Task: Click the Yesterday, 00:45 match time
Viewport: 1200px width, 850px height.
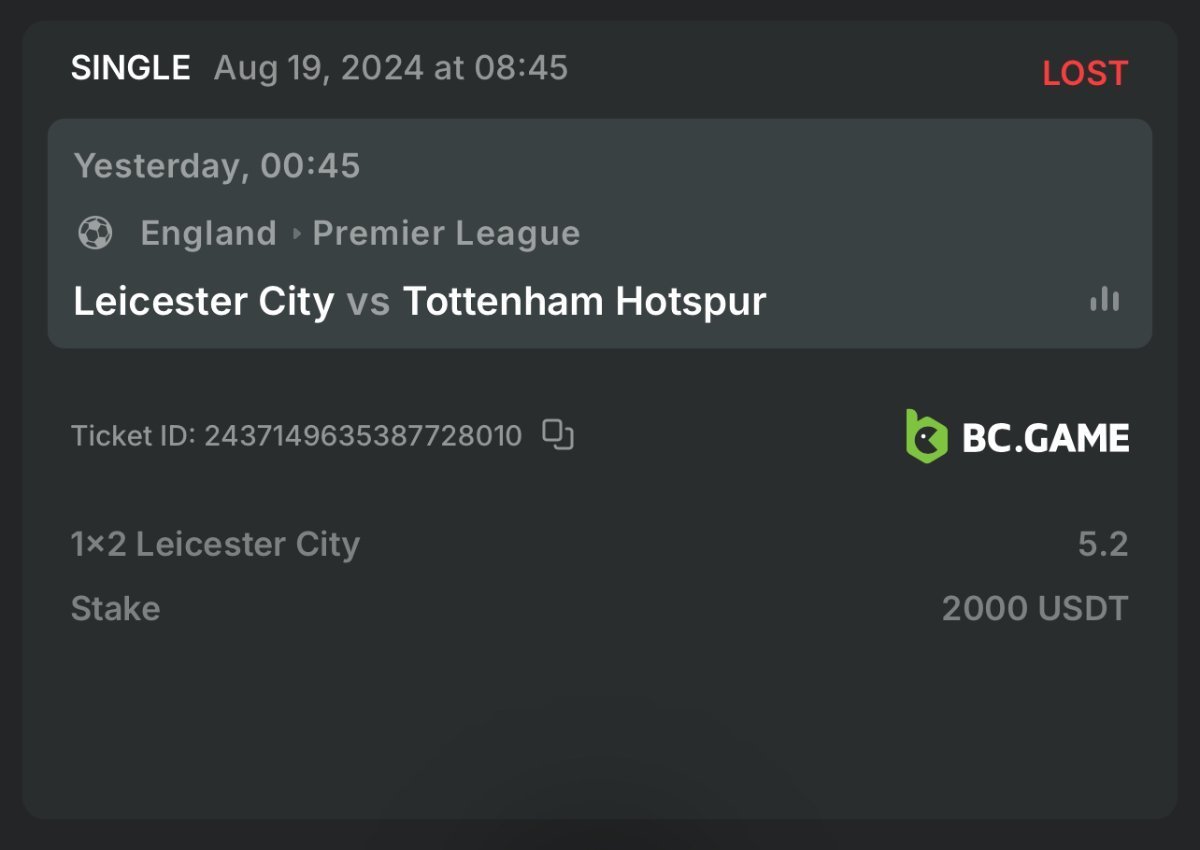Action: click(217, 165)
